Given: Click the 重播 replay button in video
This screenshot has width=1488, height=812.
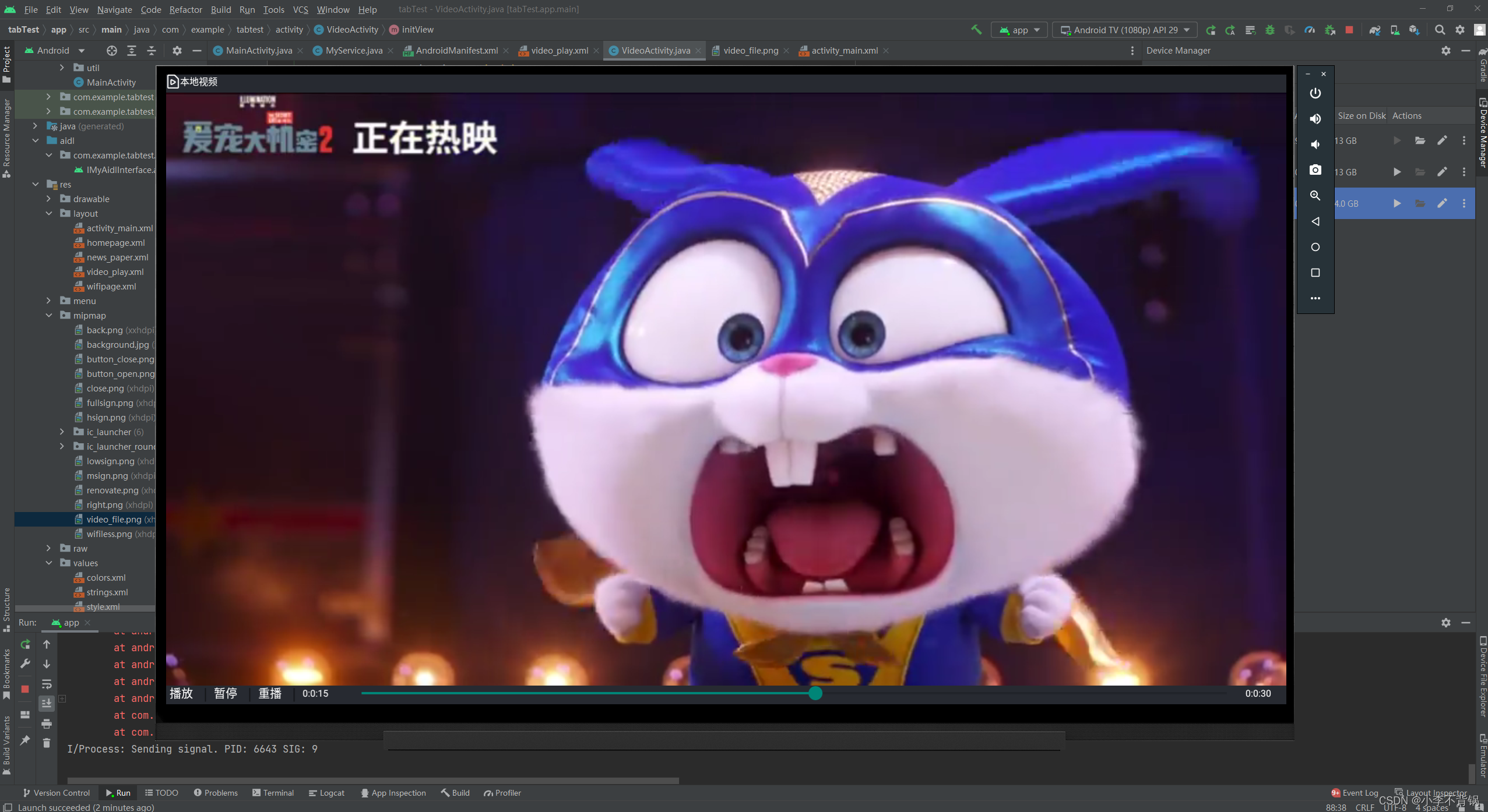Looking at the screenshot, I should coord(270,693).
